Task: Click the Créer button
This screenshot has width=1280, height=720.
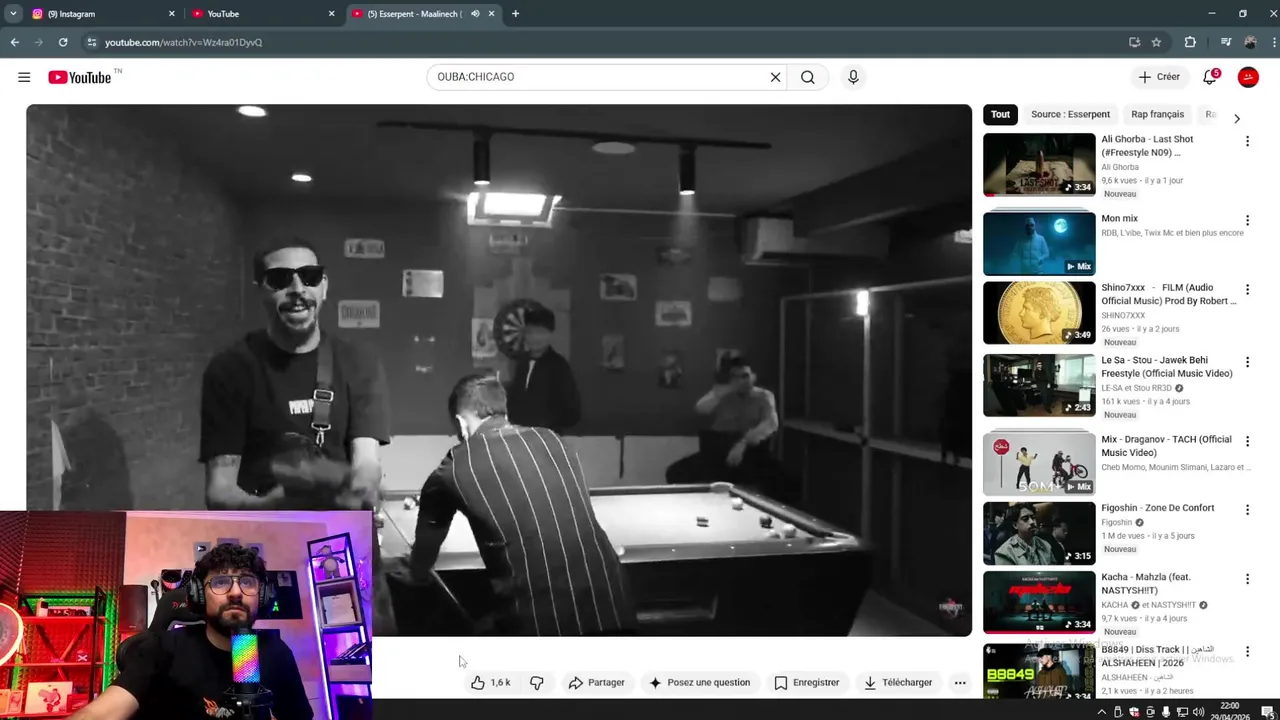Action: point(1159,77)
